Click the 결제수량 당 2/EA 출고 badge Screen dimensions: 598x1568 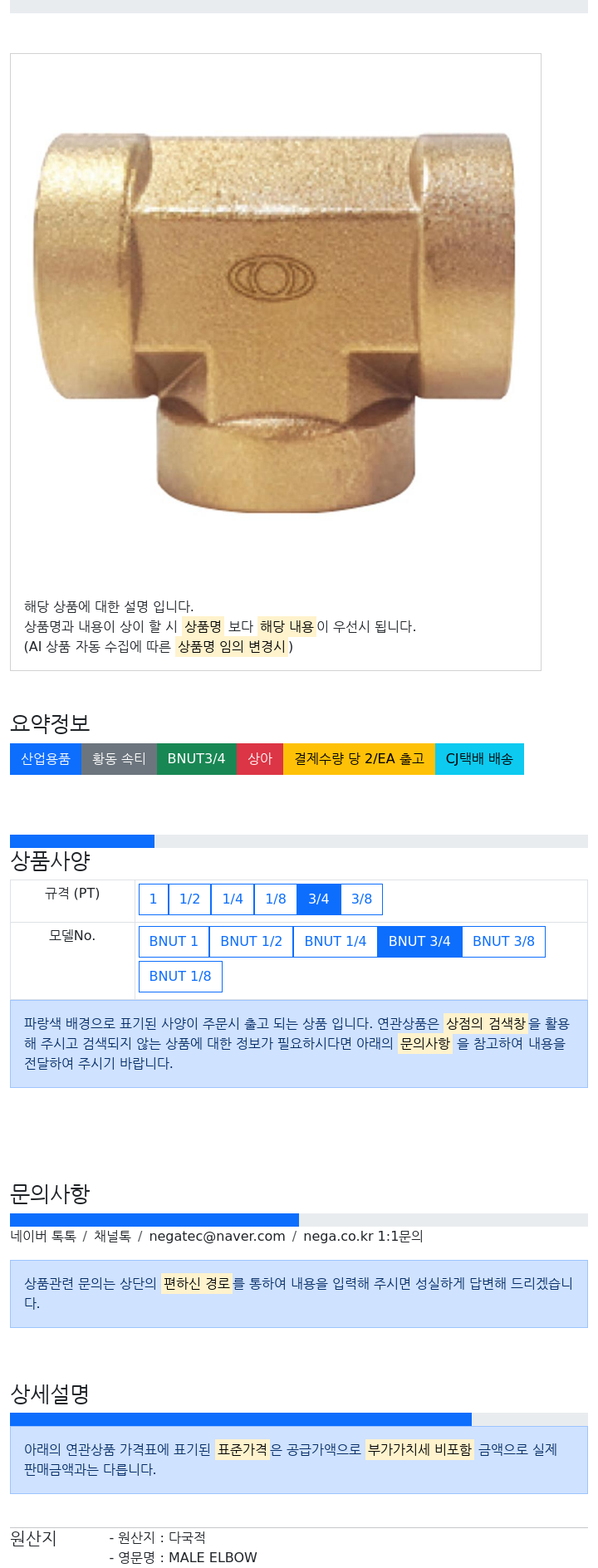click(x=360, y=759)
